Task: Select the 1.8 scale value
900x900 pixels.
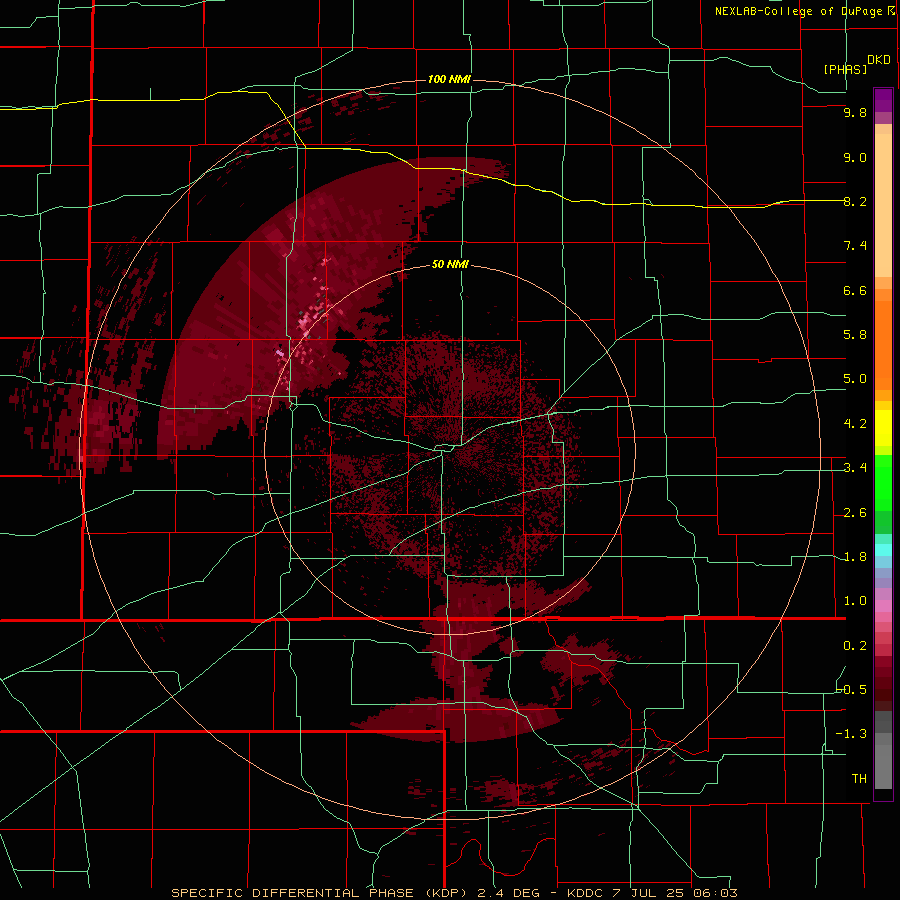Action: coord(855,557)
